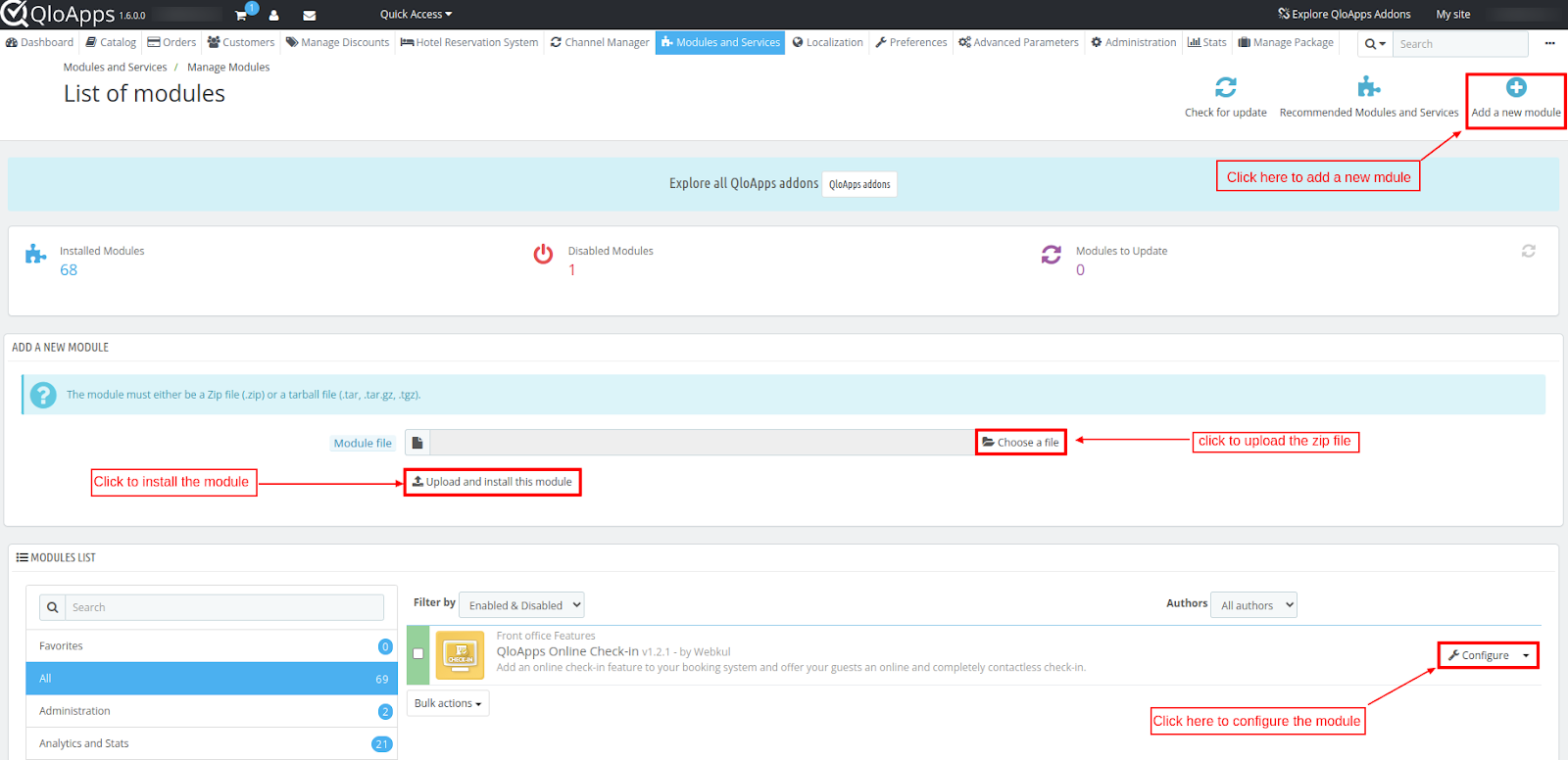Screen dimensions: 1568x760
Task: Click the Online Check-in module thumbnail
Action: [x=460, y=654]
